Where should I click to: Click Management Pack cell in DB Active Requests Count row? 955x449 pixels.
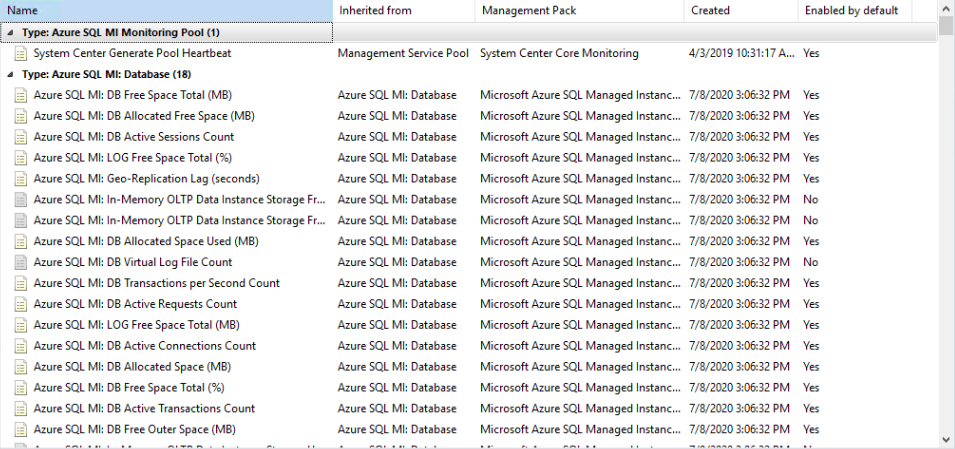click(580, 304)
